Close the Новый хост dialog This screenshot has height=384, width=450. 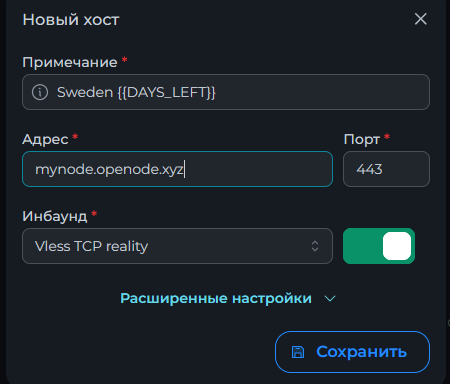click(421, 19)
